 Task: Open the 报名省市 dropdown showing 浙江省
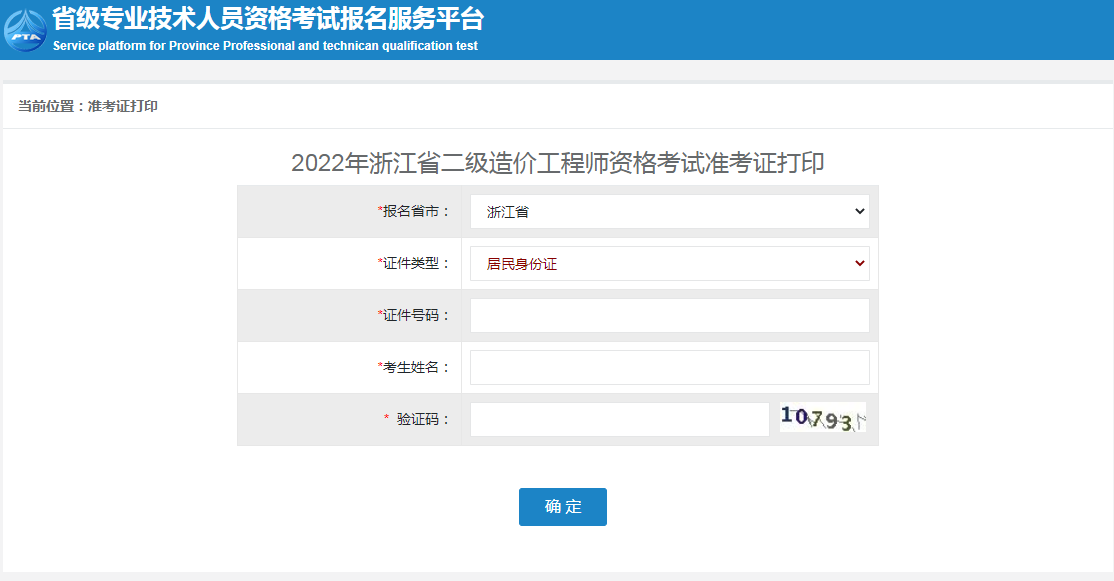(x=669, y=212)
